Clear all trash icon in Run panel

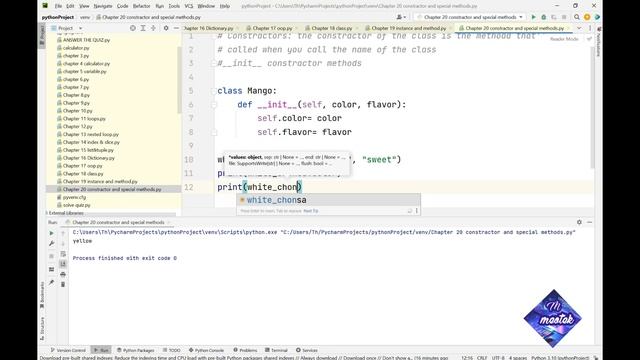[63, 284]
